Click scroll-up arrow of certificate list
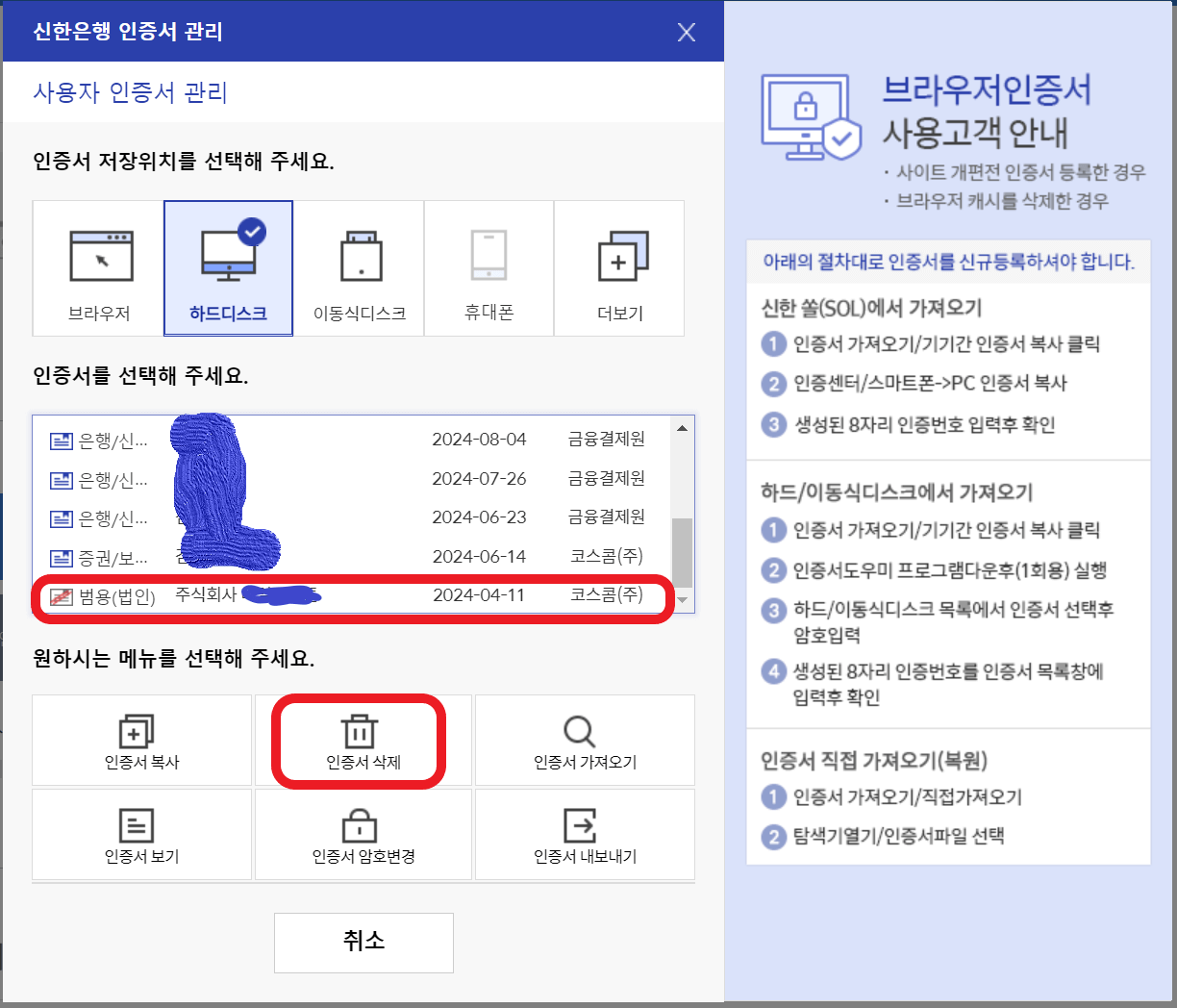The height and width of the screenshot is (1008, 1177). coord(682,428)
